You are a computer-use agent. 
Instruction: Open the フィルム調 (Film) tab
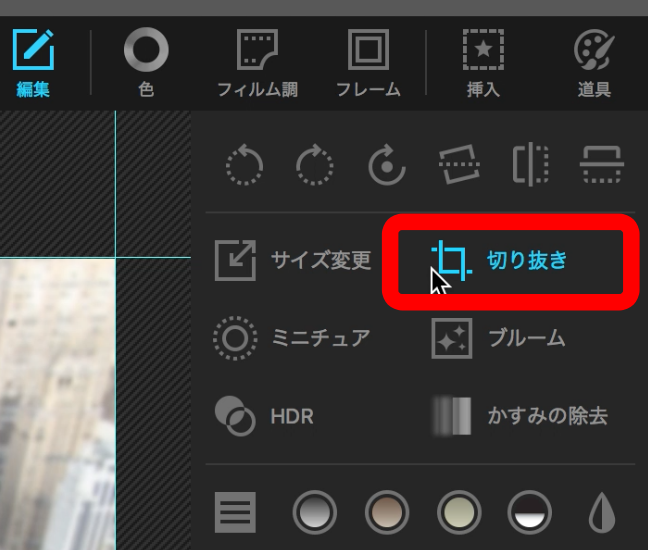257,63
